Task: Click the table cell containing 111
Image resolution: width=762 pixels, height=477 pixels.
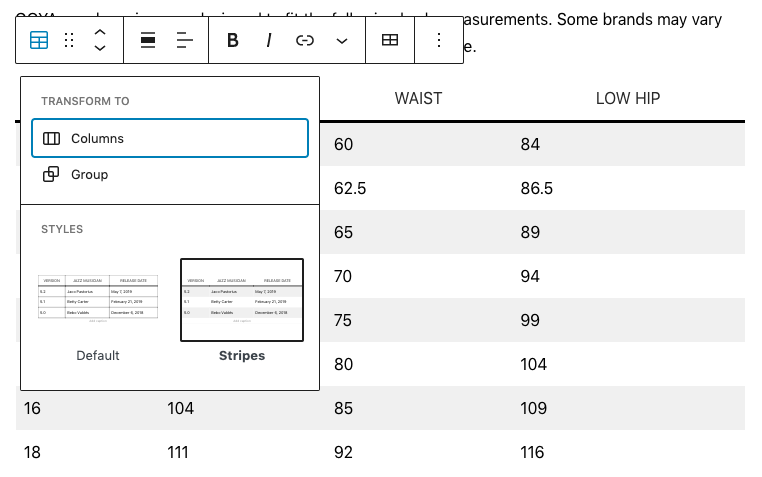Action: pos(180,452)
